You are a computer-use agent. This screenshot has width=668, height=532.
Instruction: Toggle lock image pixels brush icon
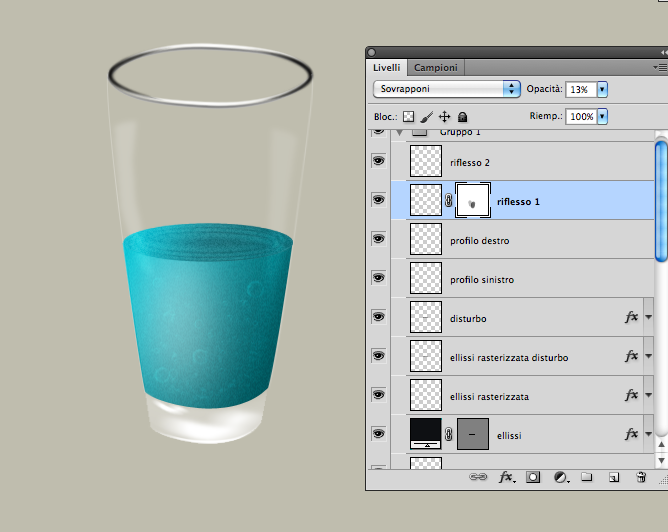click(x=426, y=116)
